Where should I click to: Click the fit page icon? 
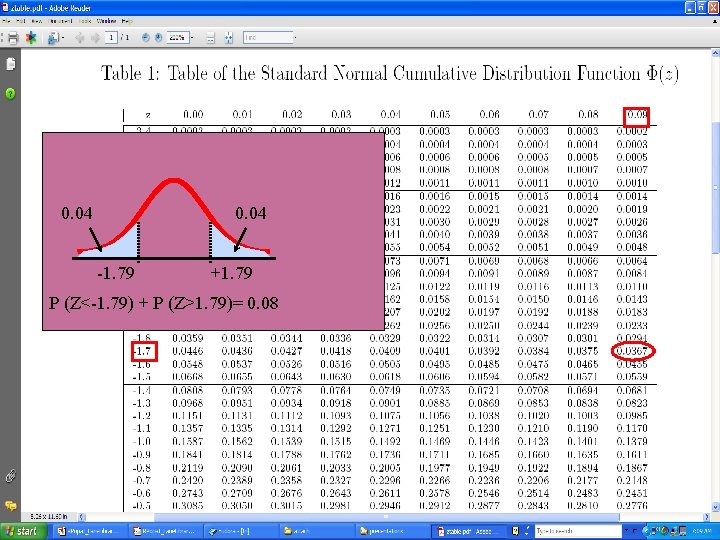(x=229, y=38)
